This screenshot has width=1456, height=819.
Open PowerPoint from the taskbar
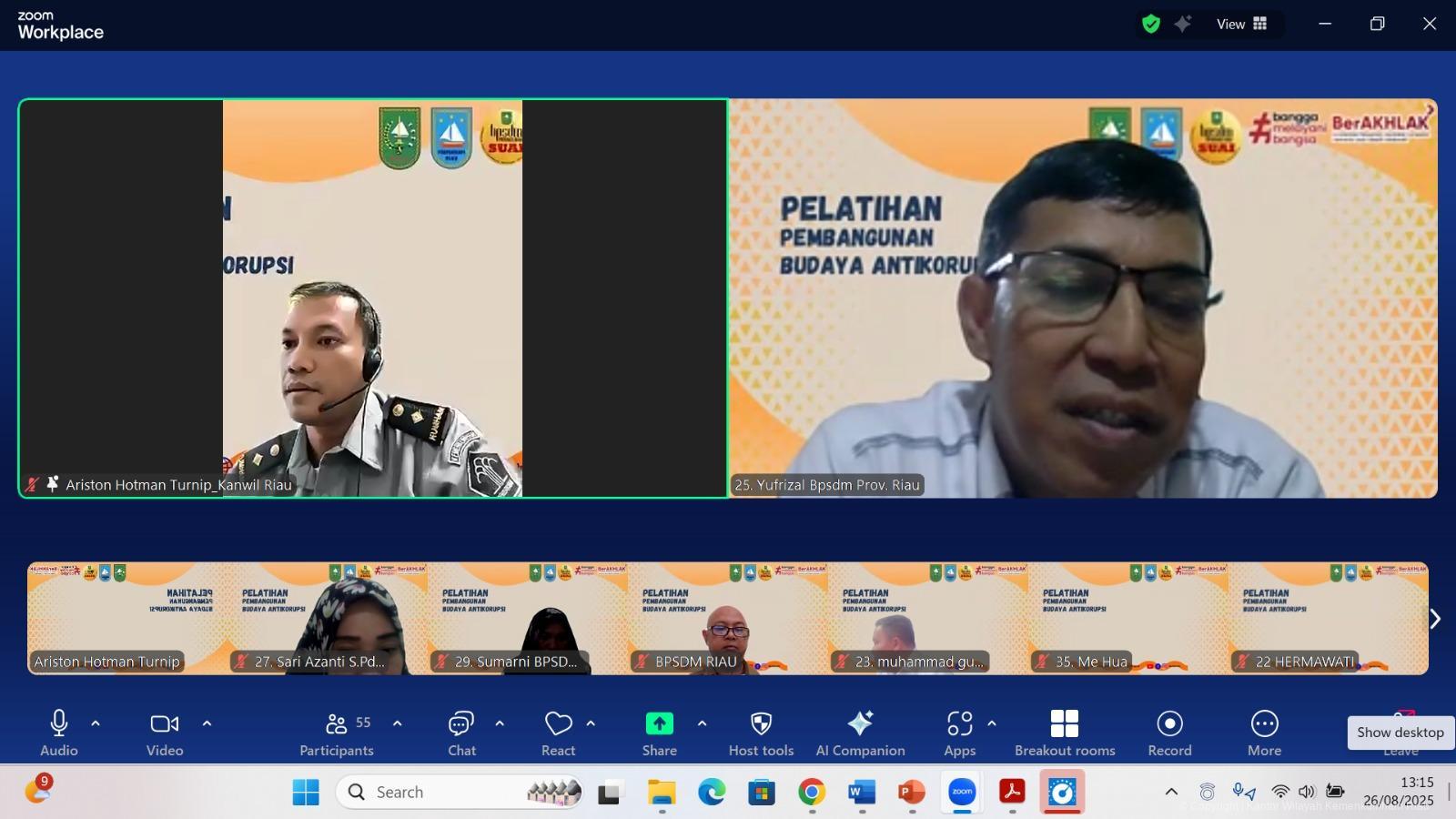point(911,793)
